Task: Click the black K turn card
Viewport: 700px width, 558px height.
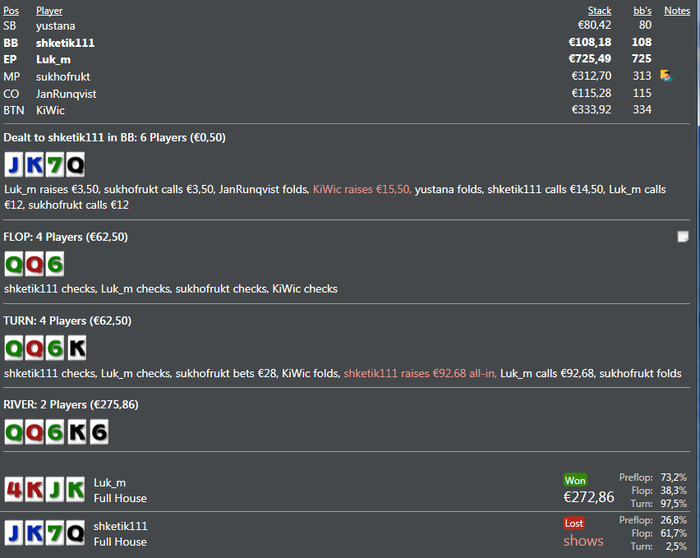Action: click(77, 348)
